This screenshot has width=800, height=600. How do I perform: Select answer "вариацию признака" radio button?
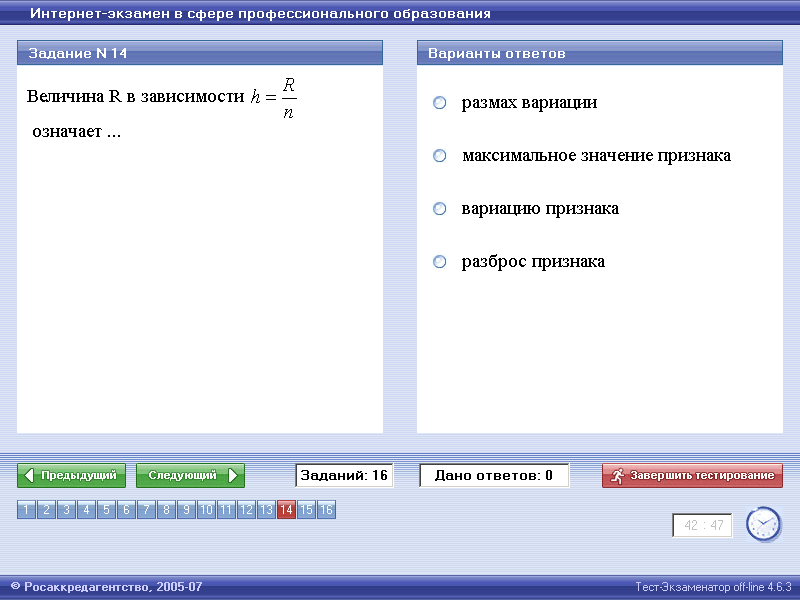(439, 209)
